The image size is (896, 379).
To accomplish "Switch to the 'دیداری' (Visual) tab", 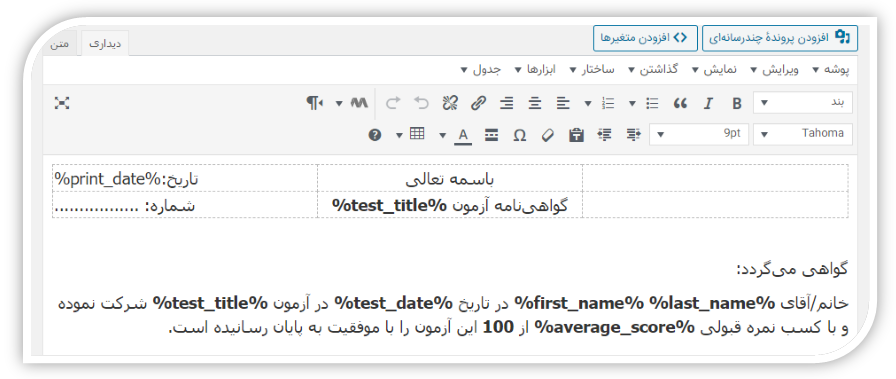I will (x=105, y=43).
